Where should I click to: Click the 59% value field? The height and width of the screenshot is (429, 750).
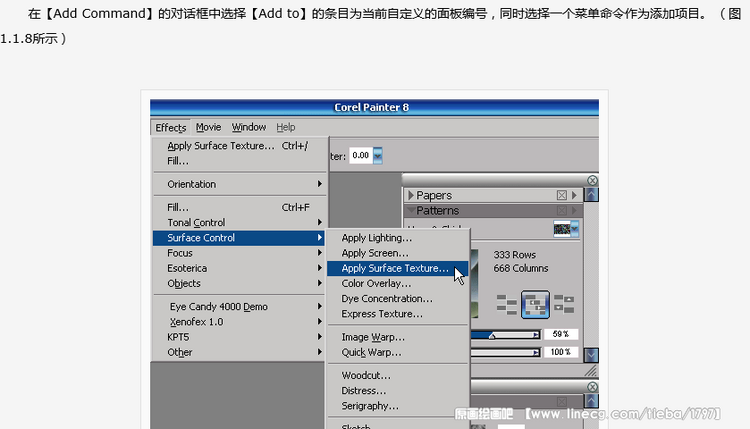pyautogui.click(x=561, y=334)
